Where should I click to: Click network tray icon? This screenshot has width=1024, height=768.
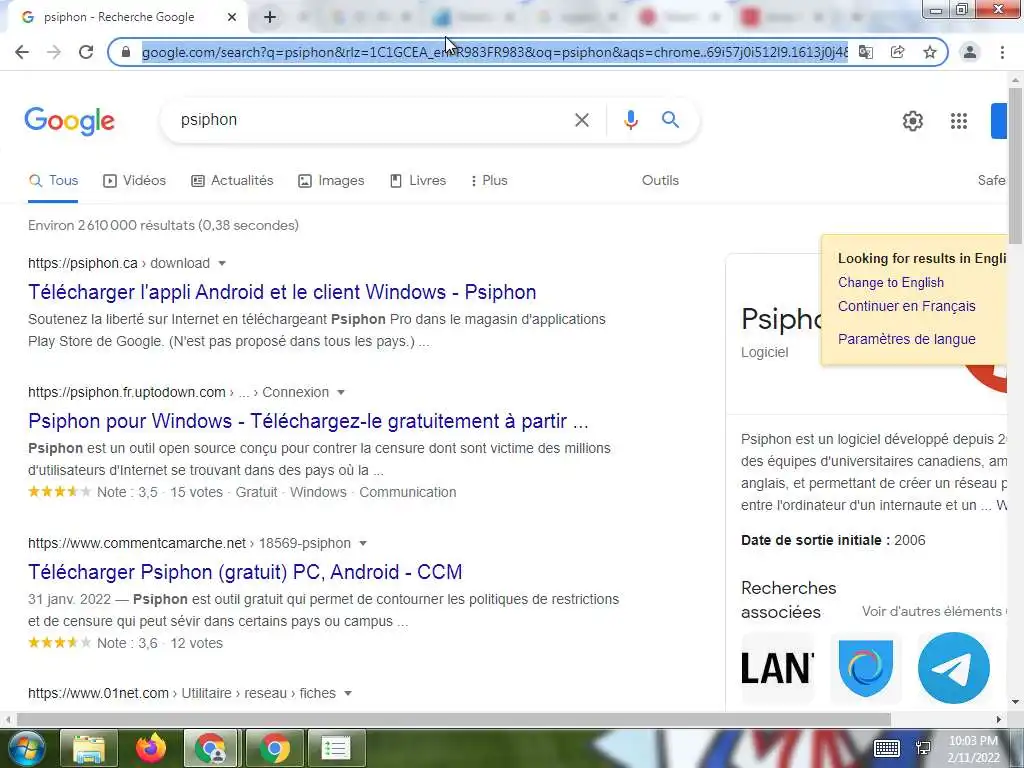pos(924,748)
